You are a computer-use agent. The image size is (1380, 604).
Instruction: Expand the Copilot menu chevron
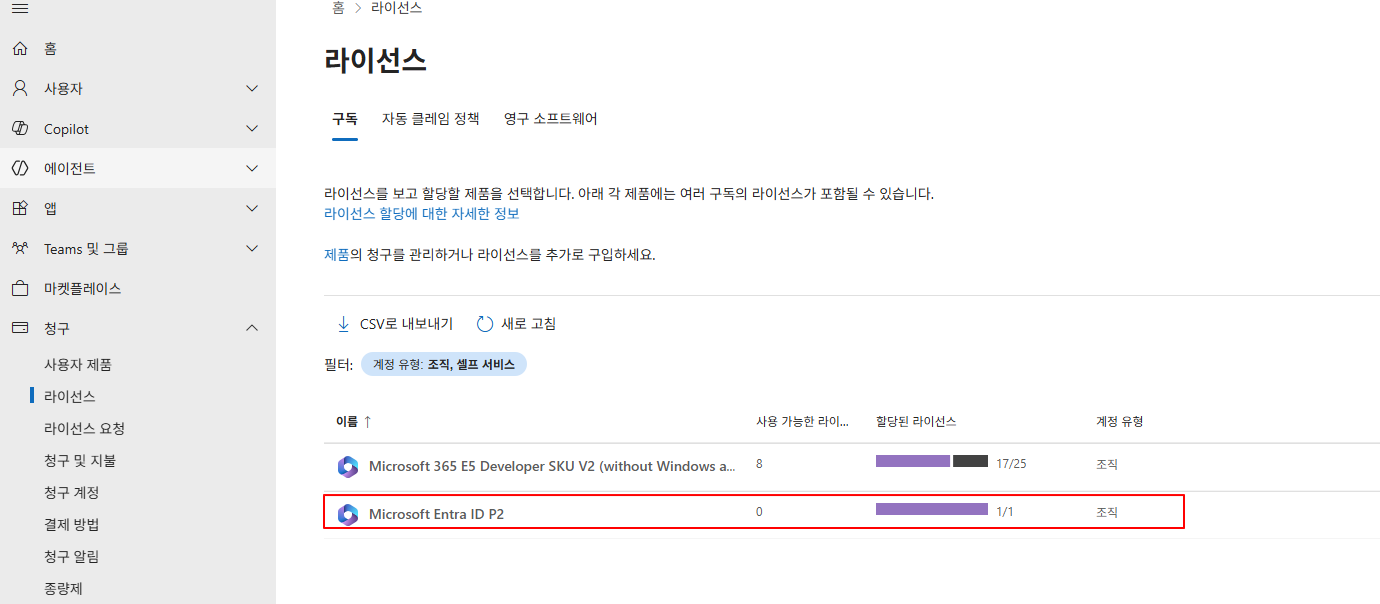tap(252, 129)
